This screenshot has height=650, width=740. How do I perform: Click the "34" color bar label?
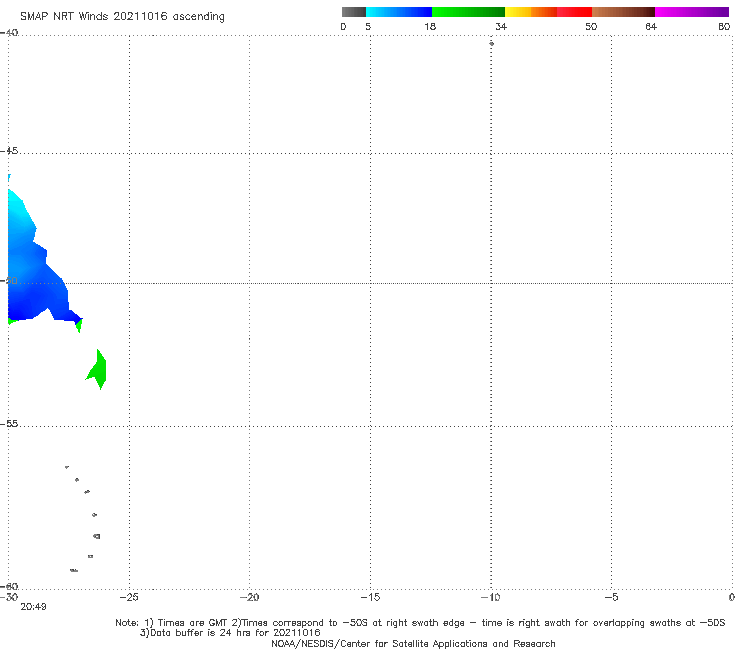[501, 26]
